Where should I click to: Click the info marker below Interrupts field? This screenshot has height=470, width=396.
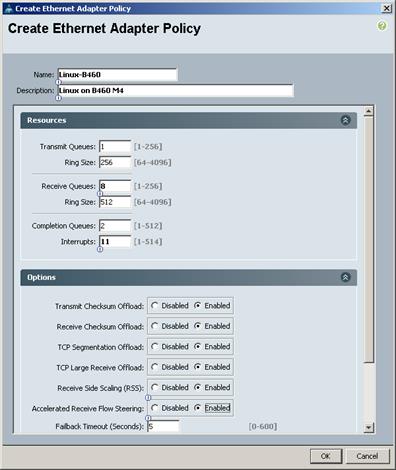(100, 249)
